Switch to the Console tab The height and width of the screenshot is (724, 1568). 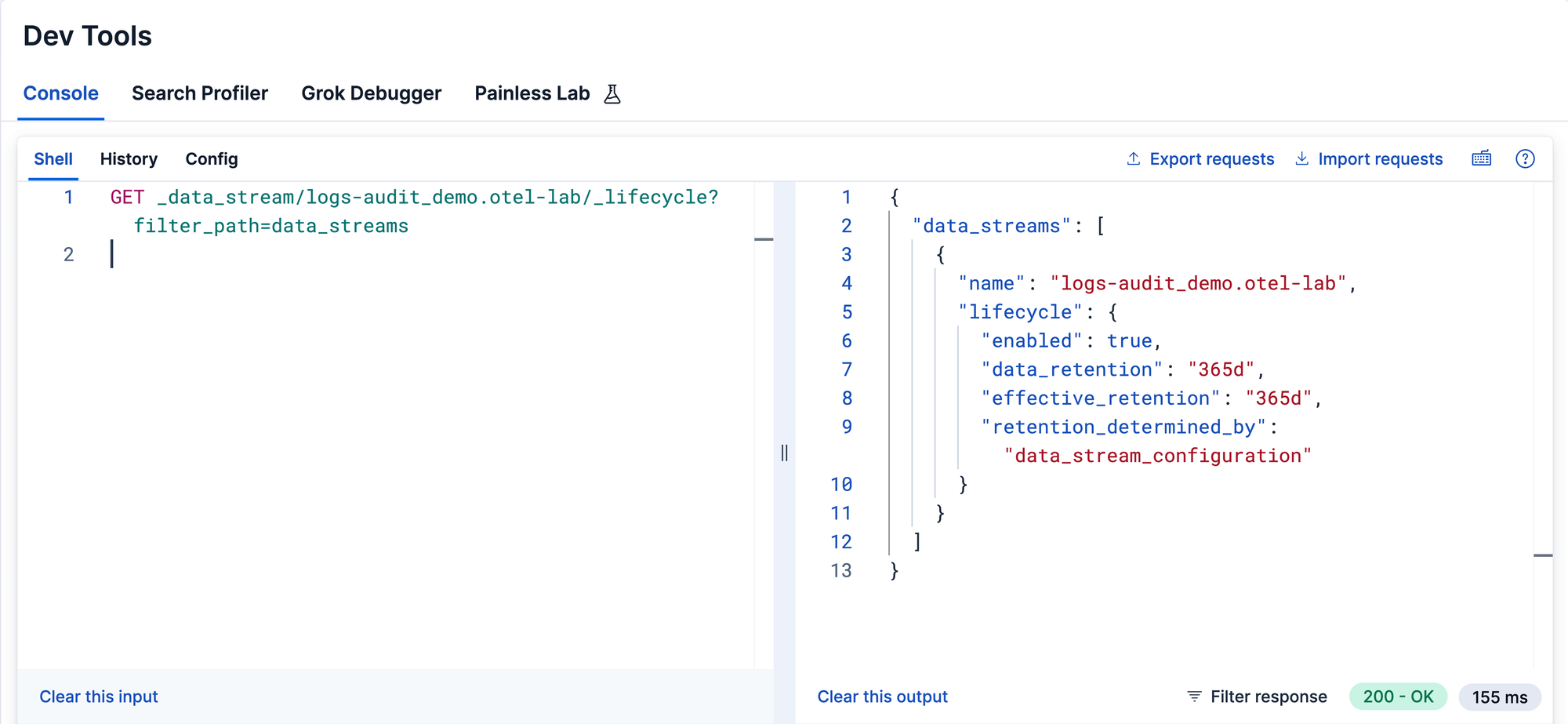tap(61, 93)
